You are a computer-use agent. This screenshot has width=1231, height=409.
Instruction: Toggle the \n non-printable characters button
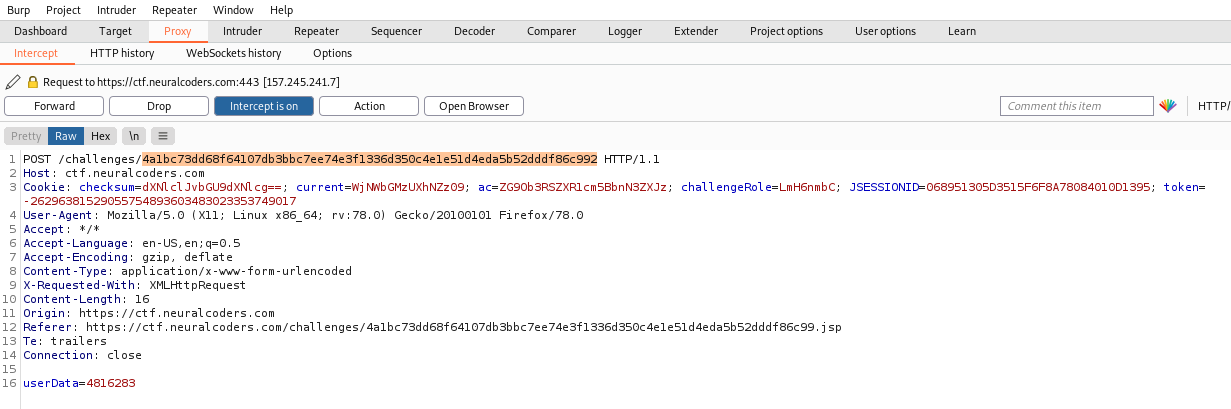point(134,136)
